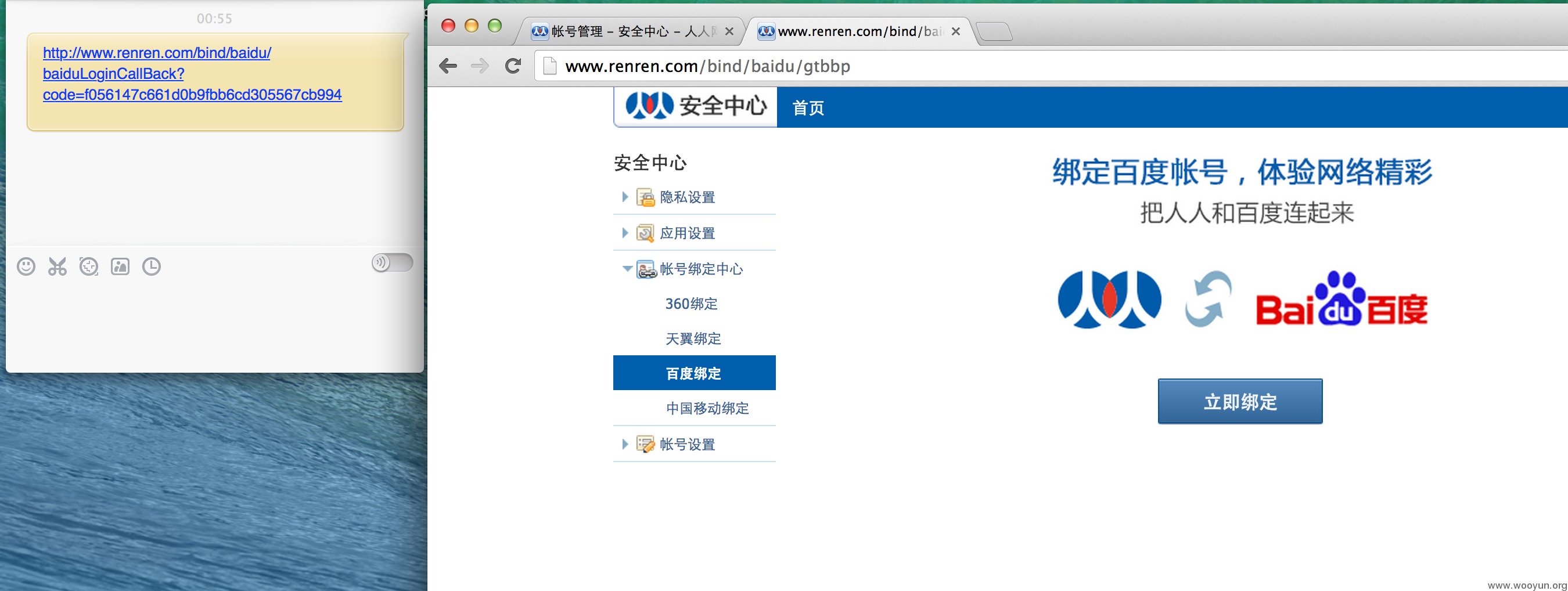The height and width of the screenshot is (591, 1568).
Task: Click the 人人 安全中心 logo
Action: (x=695, y=106)
